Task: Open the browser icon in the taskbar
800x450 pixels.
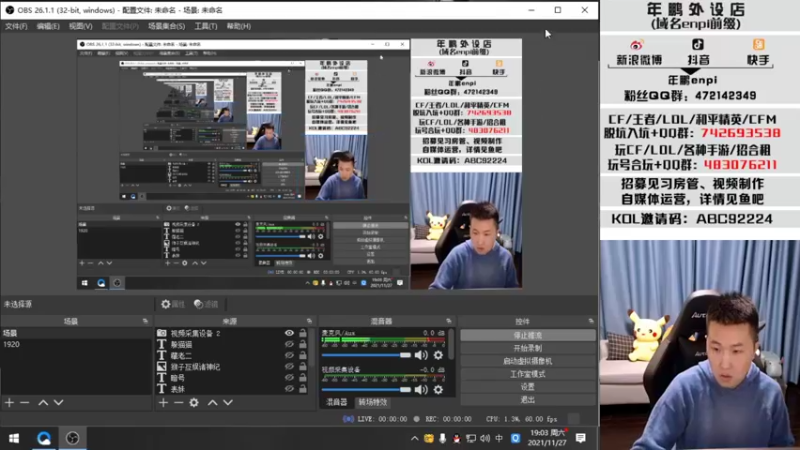Action: [x=44, y=438]
